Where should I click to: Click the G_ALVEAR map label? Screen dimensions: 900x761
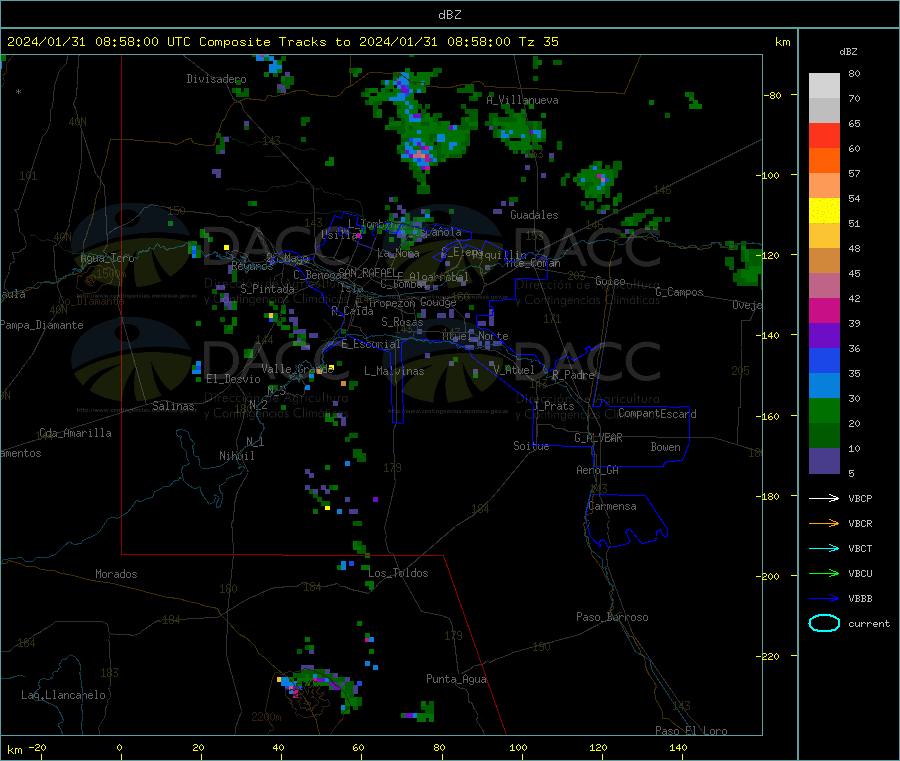click(598, 438)
